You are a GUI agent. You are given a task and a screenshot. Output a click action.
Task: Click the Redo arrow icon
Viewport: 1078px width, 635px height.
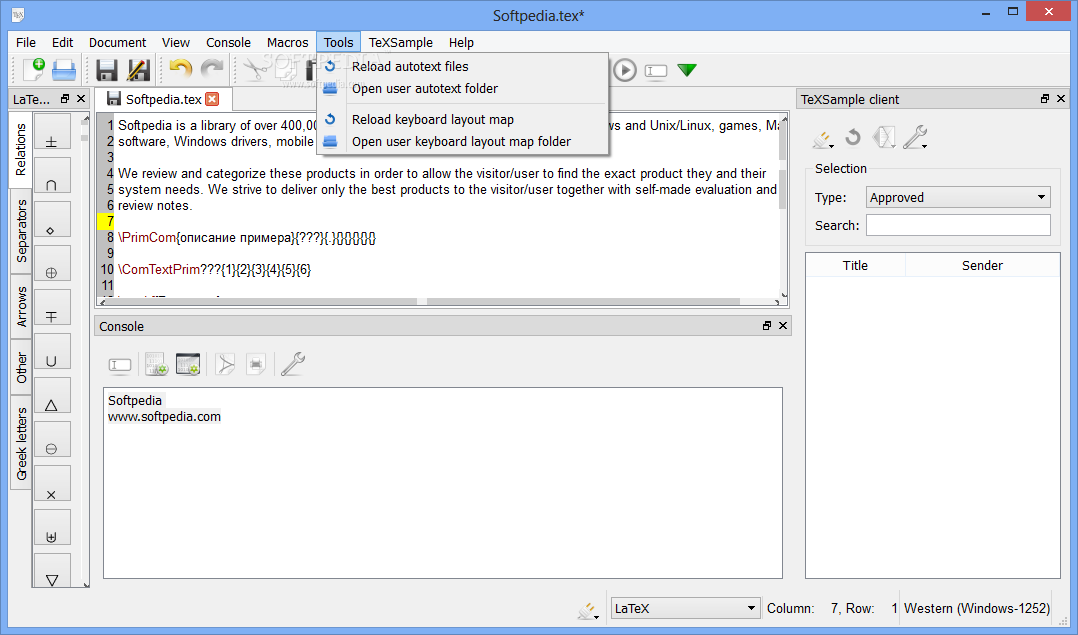(212, 69)
